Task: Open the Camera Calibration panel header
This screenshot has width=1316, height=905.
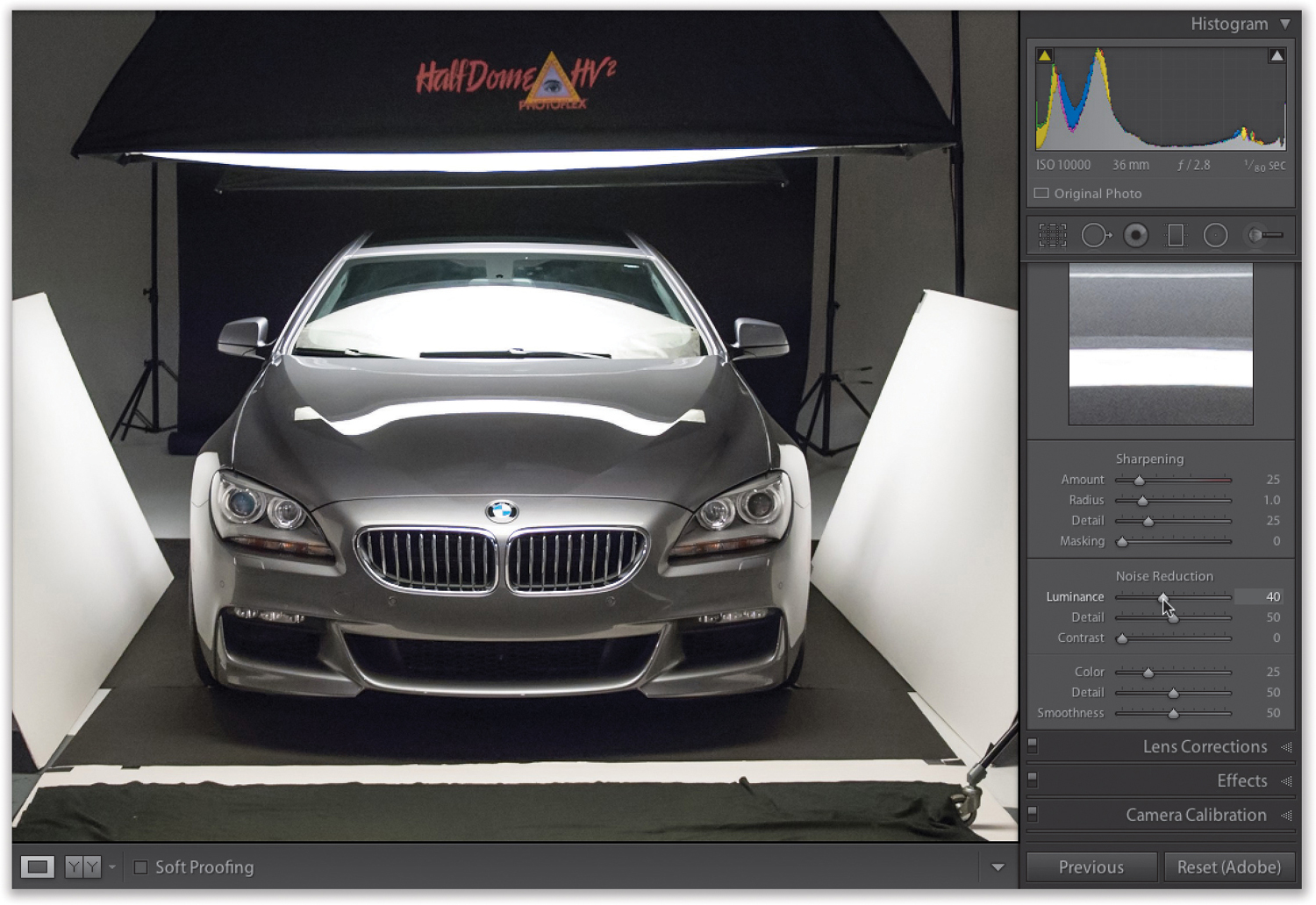Action: pos(1161,814)
